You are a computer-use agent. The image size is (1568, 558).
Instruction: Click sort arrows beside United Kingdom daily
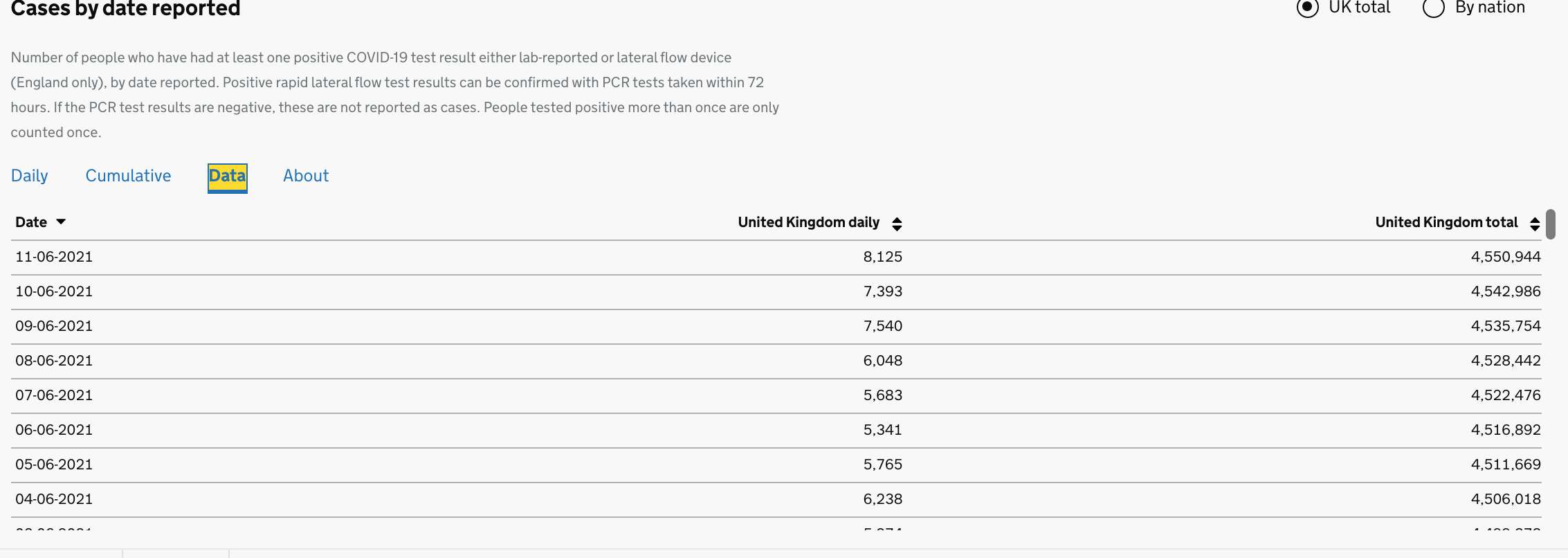897,224
